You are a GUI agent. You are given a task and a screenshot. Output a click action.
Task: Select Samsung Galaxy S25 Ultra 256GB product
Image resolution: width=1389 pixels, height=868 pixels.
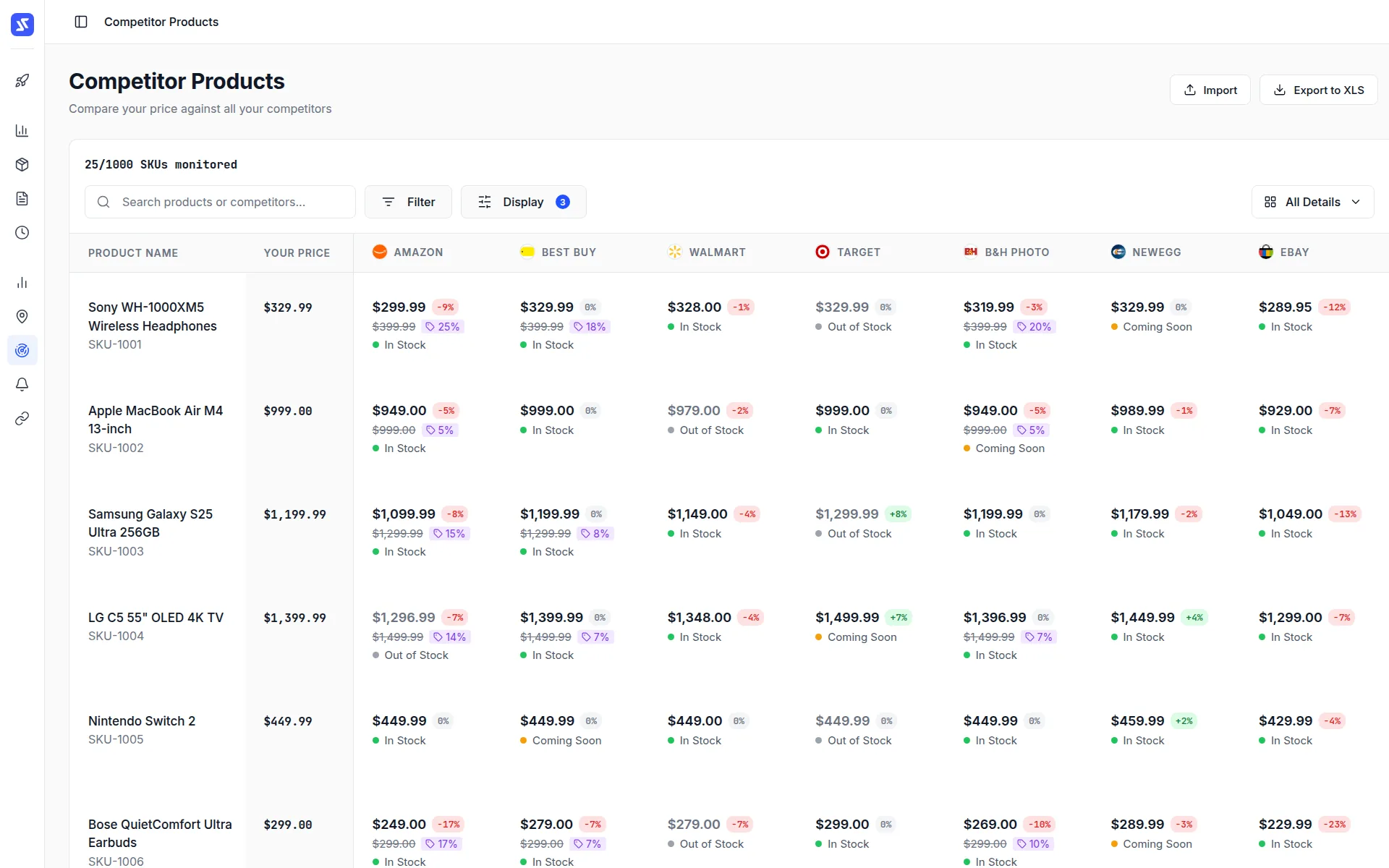pos(150,523)
